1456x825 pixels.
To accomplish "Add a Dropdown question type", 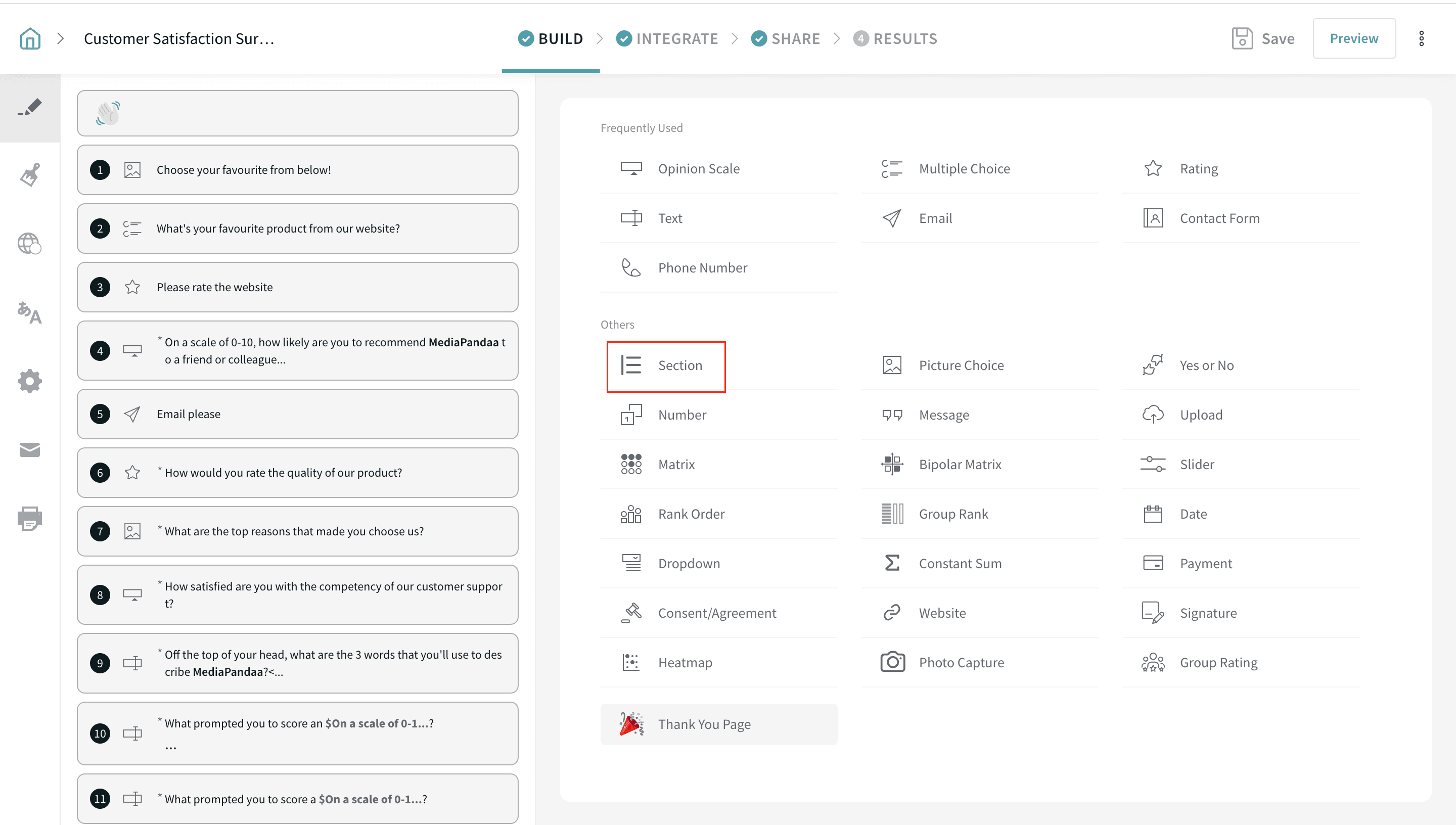I will 689,563.
